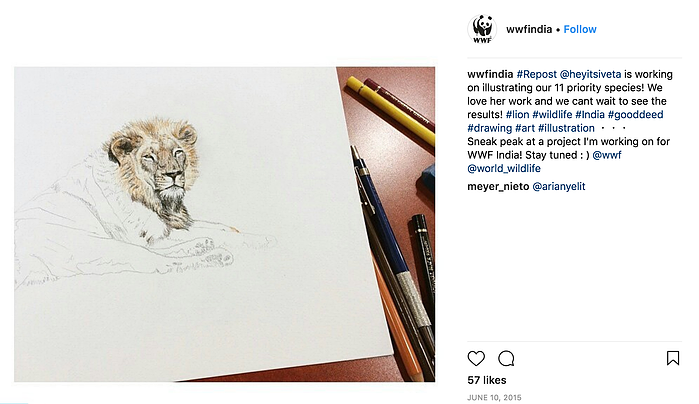Follow the wwfindia account
The height and width of the screenshot is (404, 699).
[580, 29]
